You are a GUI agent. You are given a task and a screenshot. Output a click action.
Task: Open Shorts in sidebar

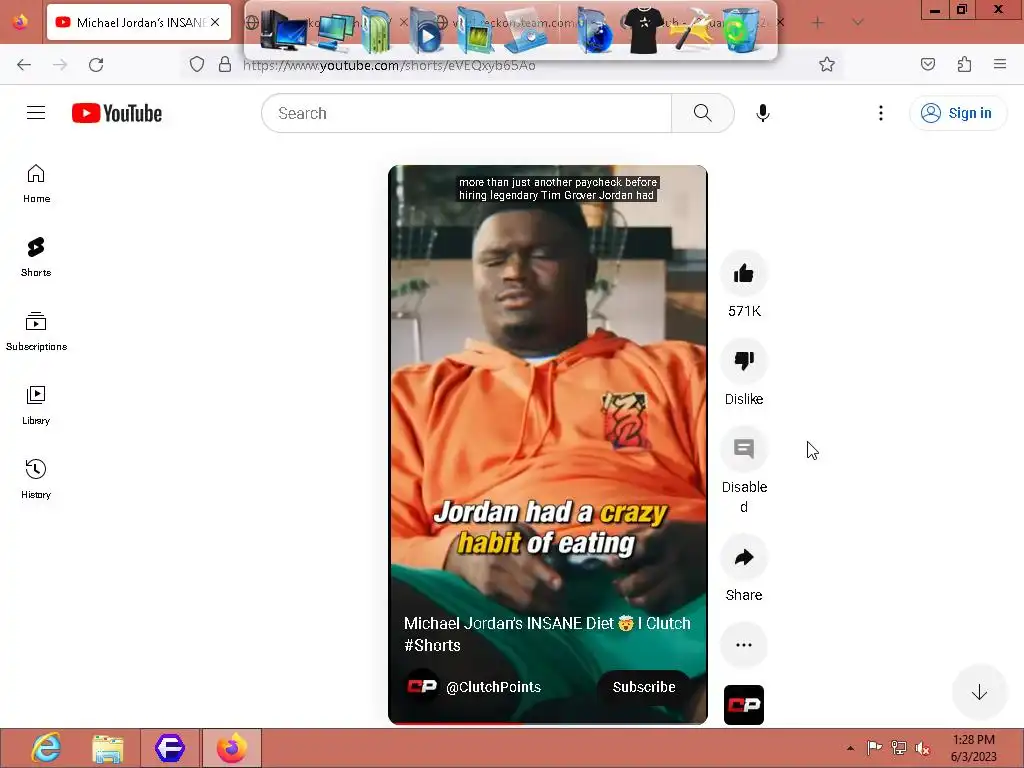pos(36,257)
